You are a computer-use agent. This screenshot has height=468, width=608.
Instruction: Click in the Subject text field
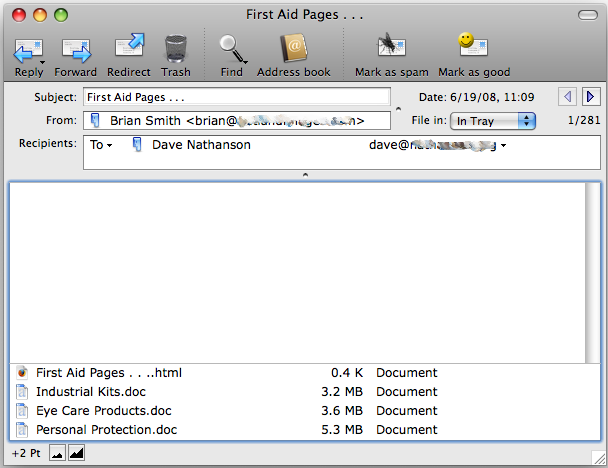pos(237,98)
